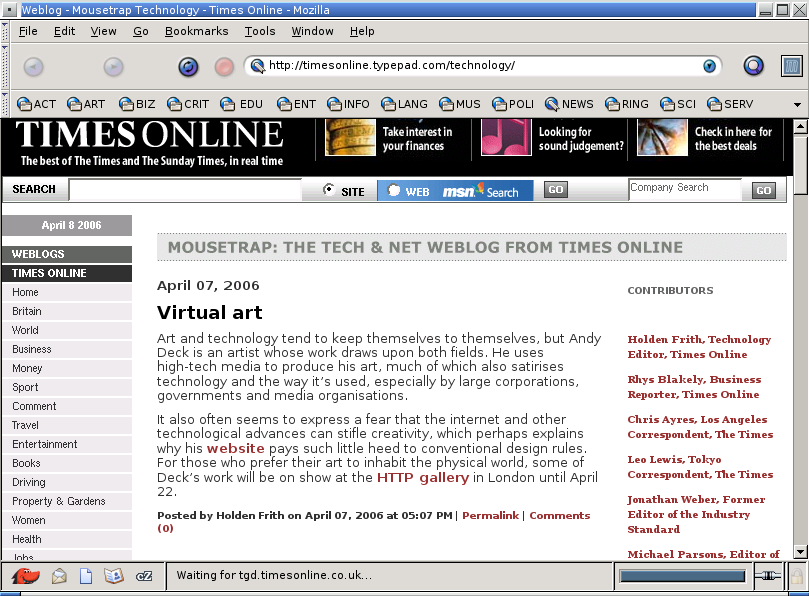This screenshot has width=809, height=596.
Task: Click the GO button beside Company Search
Action: pyautogui.click(x=764, y=191)
